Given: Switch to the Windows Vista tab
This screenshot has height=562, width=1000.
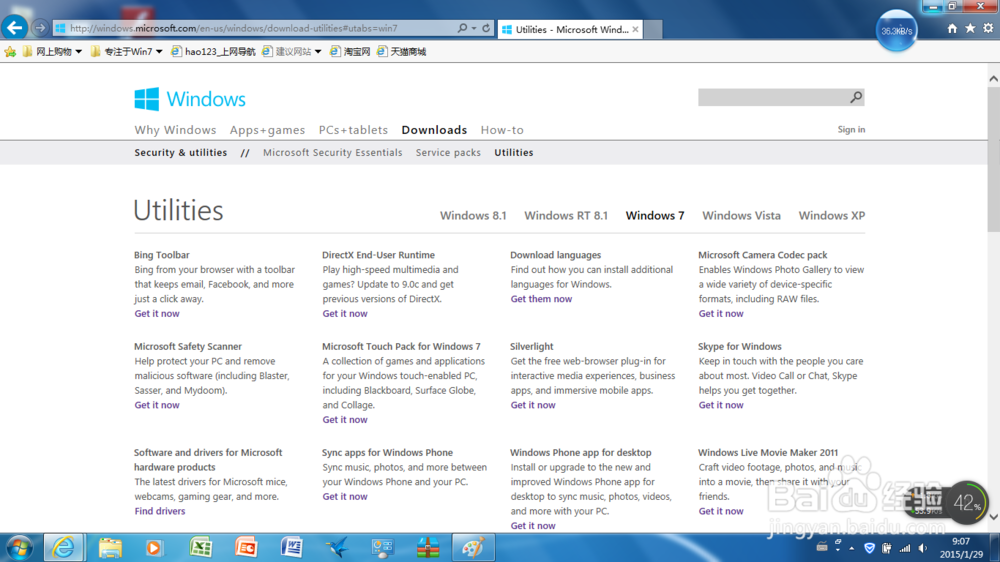Looking at the screenshot, I should pos(741,216).
